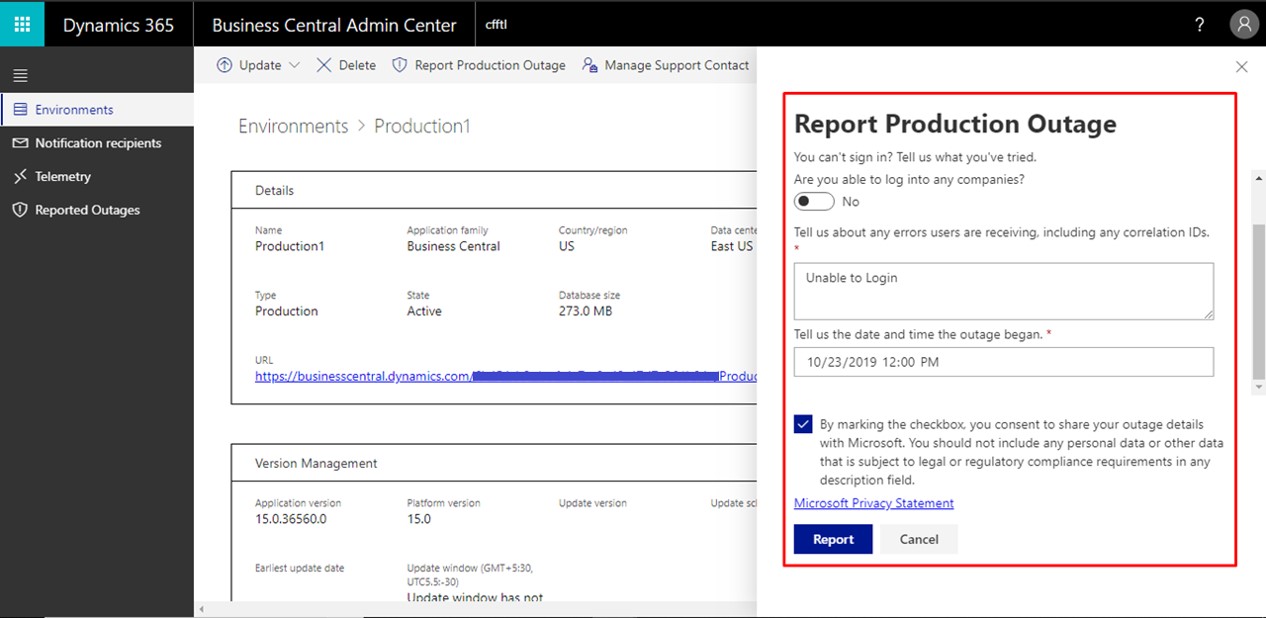This screenshot has width=1266, height=618.
Task: Toggle the log into companies switch
Action: (x=814, y=201)
